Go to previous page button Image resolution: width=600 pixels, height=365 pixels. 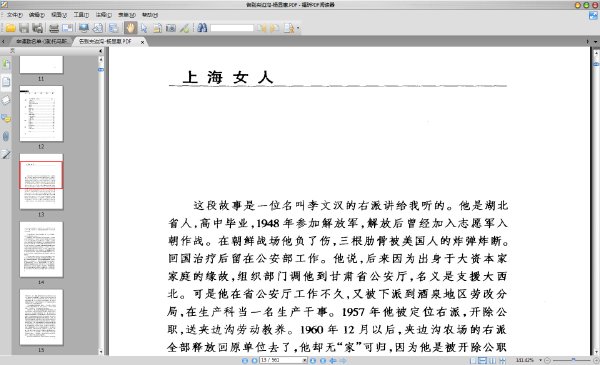click(254, 360)
